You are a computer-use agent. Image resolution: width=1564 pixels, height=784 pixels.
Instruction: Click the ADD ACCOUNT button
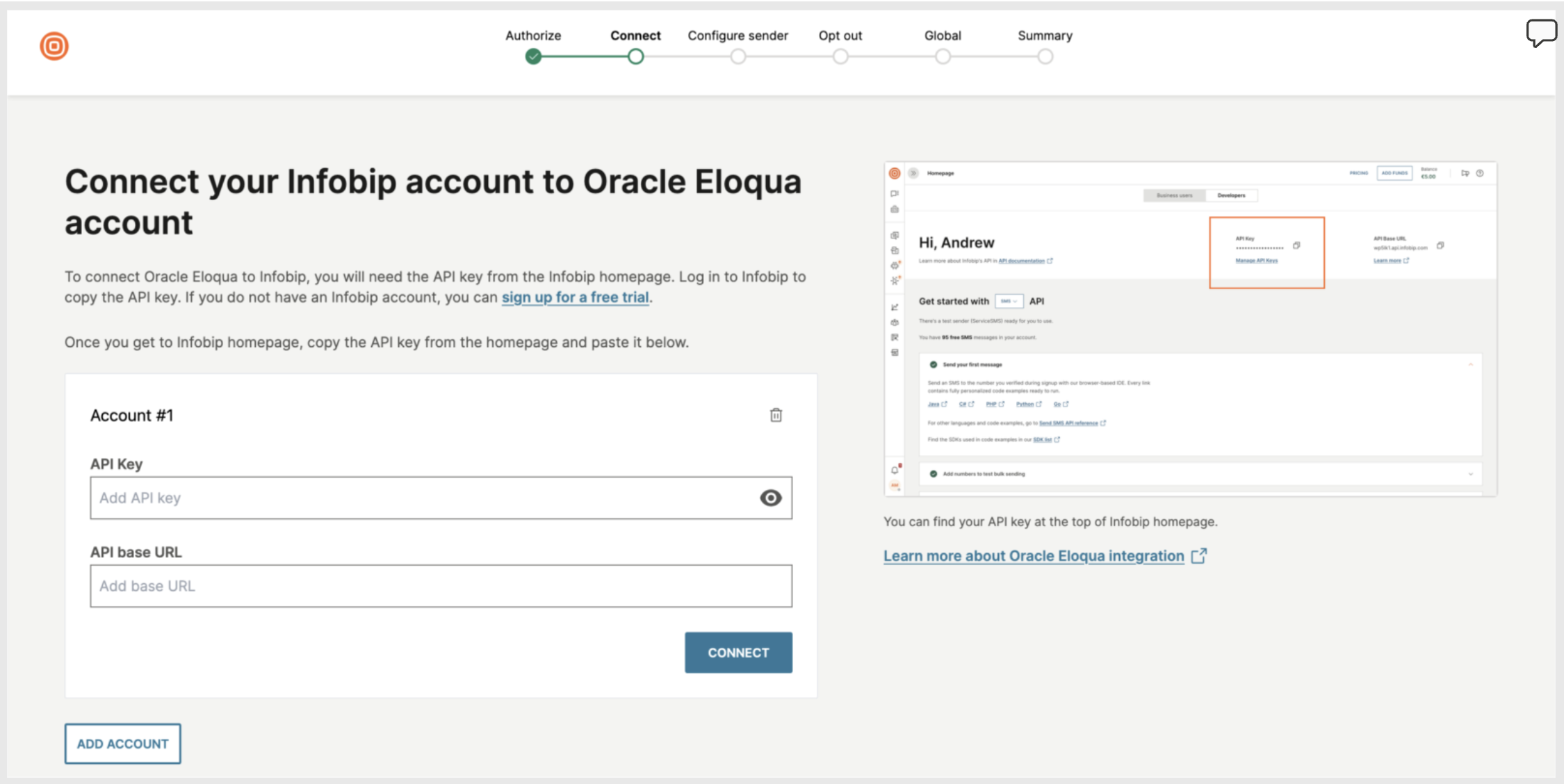click(123, 744)
